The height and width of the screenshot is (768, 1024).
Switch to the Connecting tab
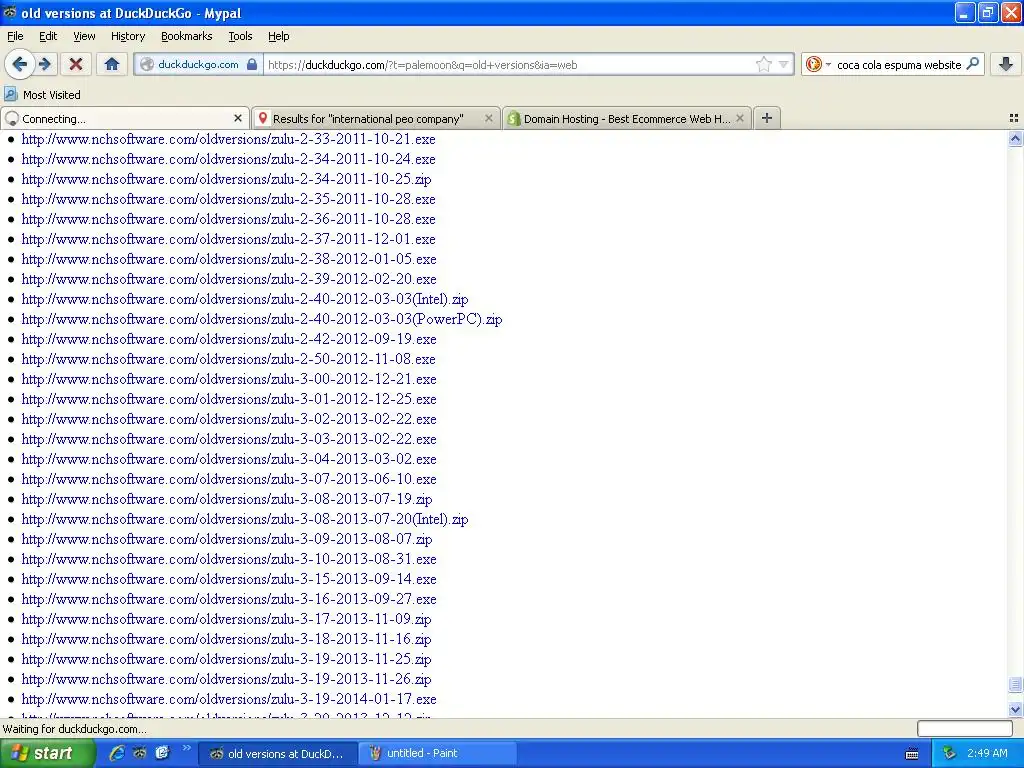(125, 118)
